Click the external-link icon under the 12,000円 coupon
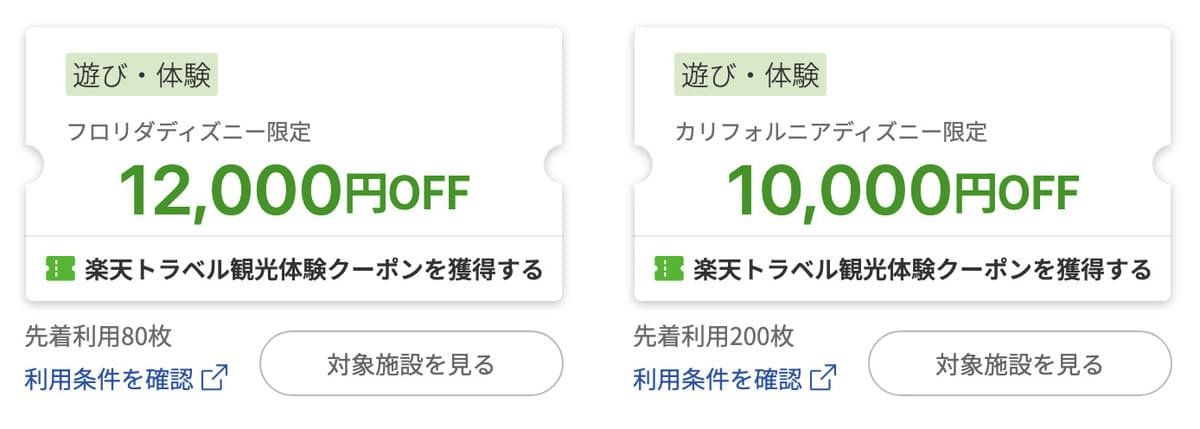 pos(215,378)
